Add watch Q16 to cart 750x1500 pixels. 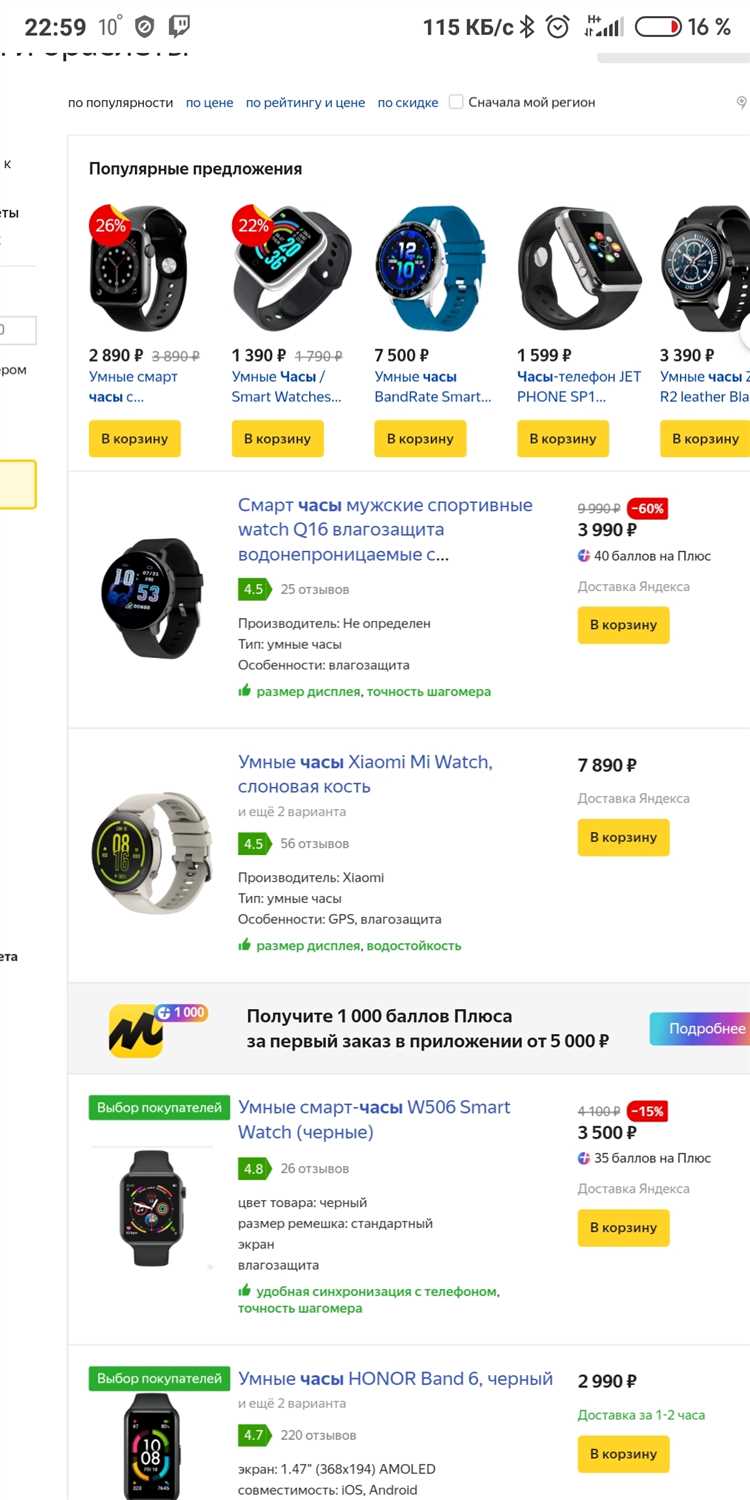tap(623, 625)
